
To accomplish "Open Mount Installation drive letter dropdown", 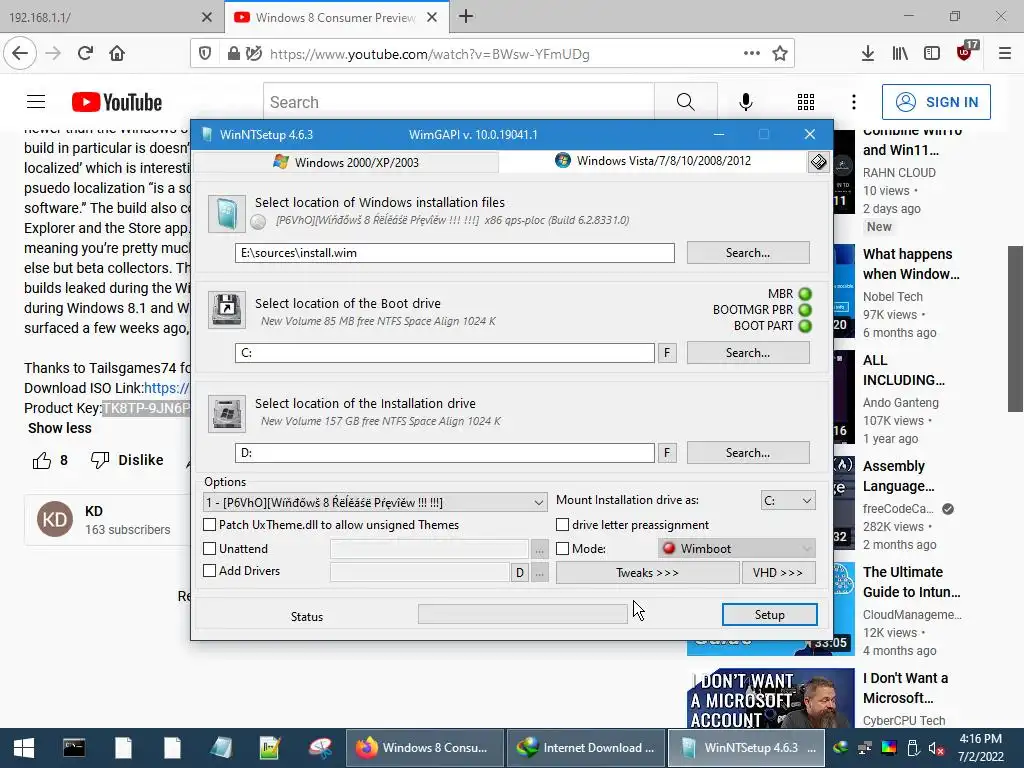I will [788, 500].
